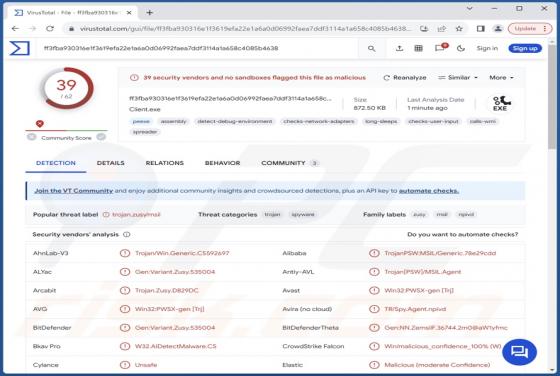Vote negative on Community Score x icon
The width and height of the screenshot is (560, 376).
[31, 137]
